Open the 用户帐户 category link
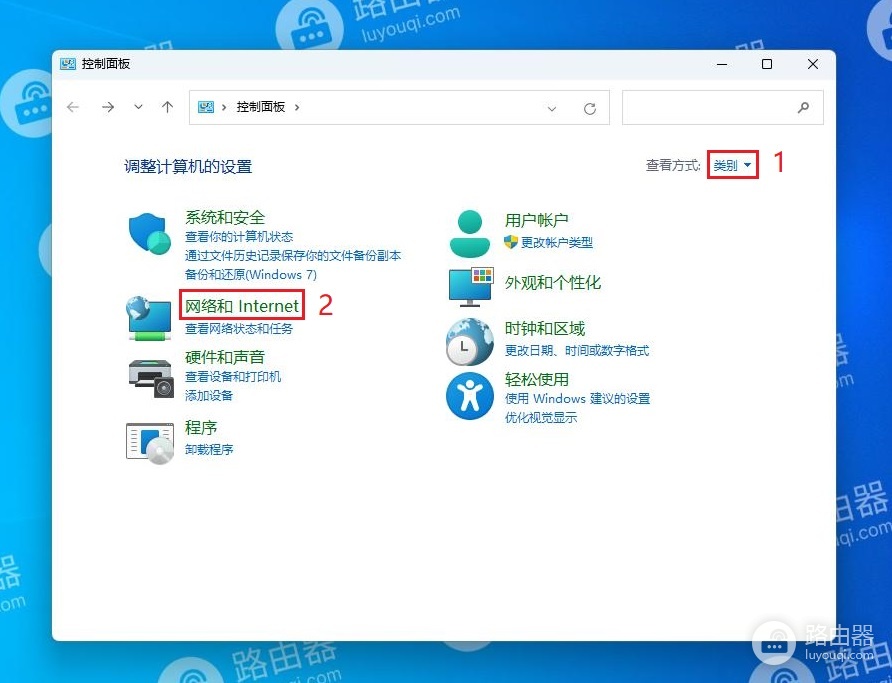The width and height of the screenshot is (892, 683). pyautogui.click(x=536, y=220)
